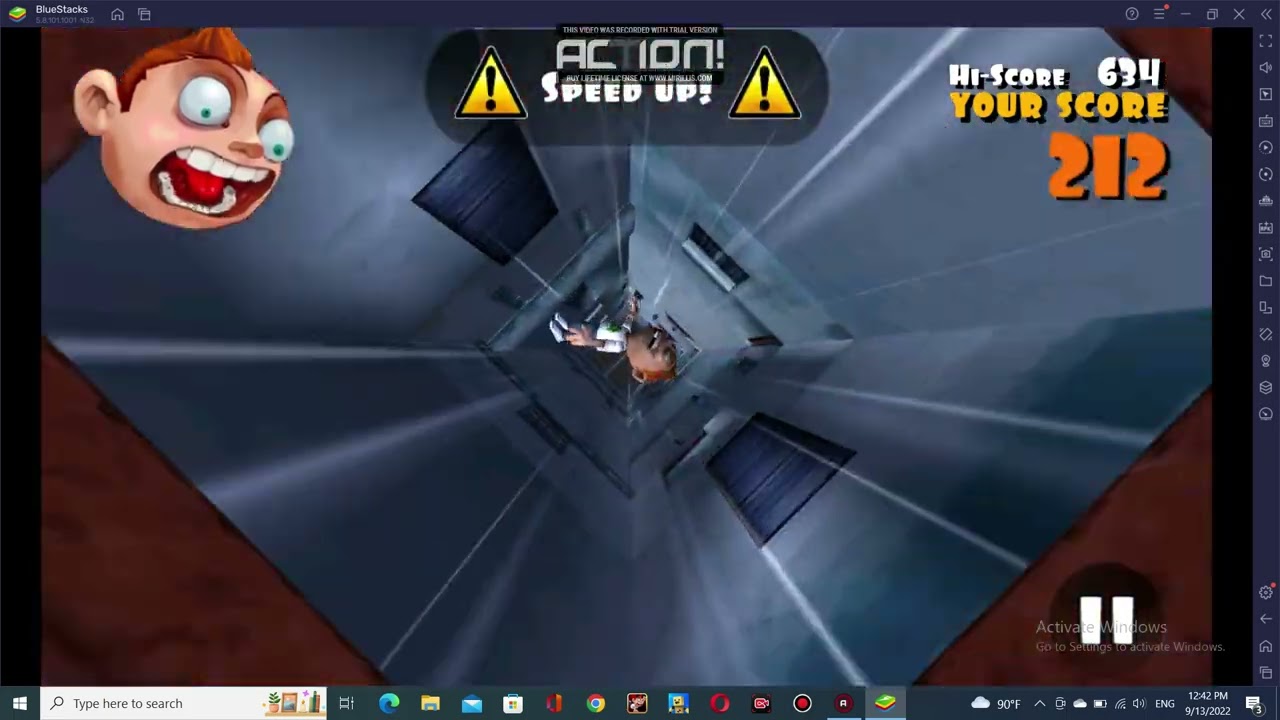Open BlueStacks home screen from title bar
Image resolution: width=1280 pixels, height=720 pixels.
[x=117, y=14]
